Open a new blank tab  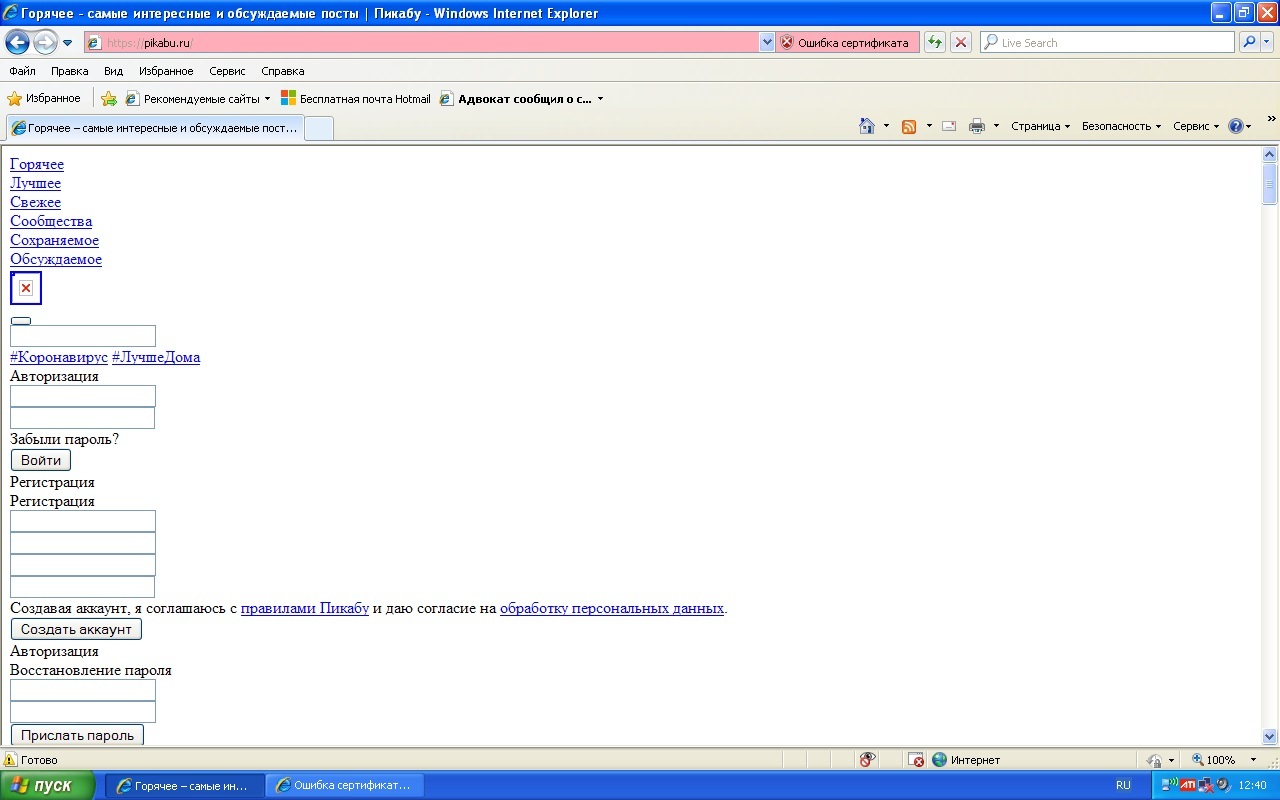click(x=319, y=128)
